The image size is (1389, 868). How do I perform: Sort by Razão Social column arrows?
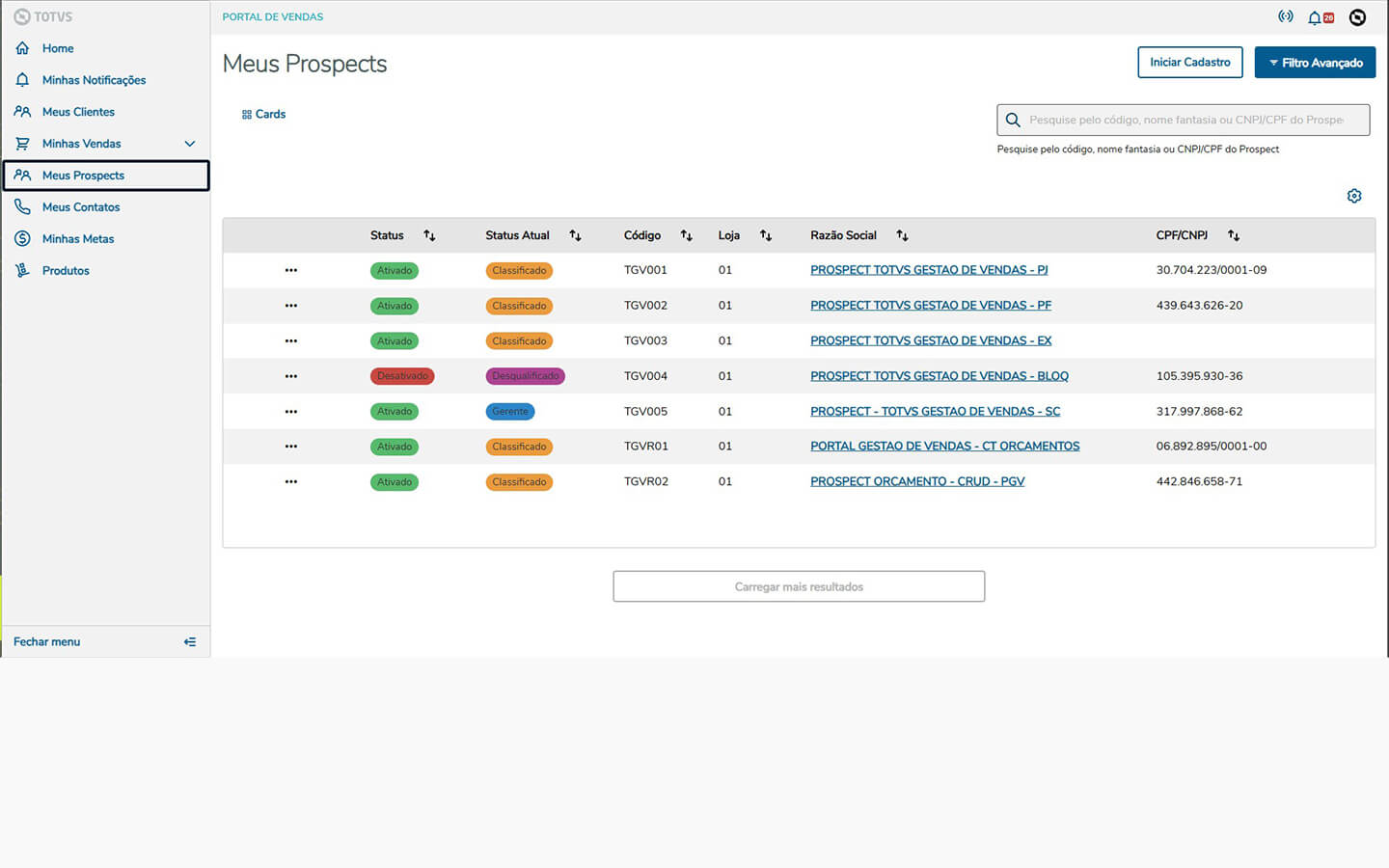pyautogui.click(x=902, y=235)
